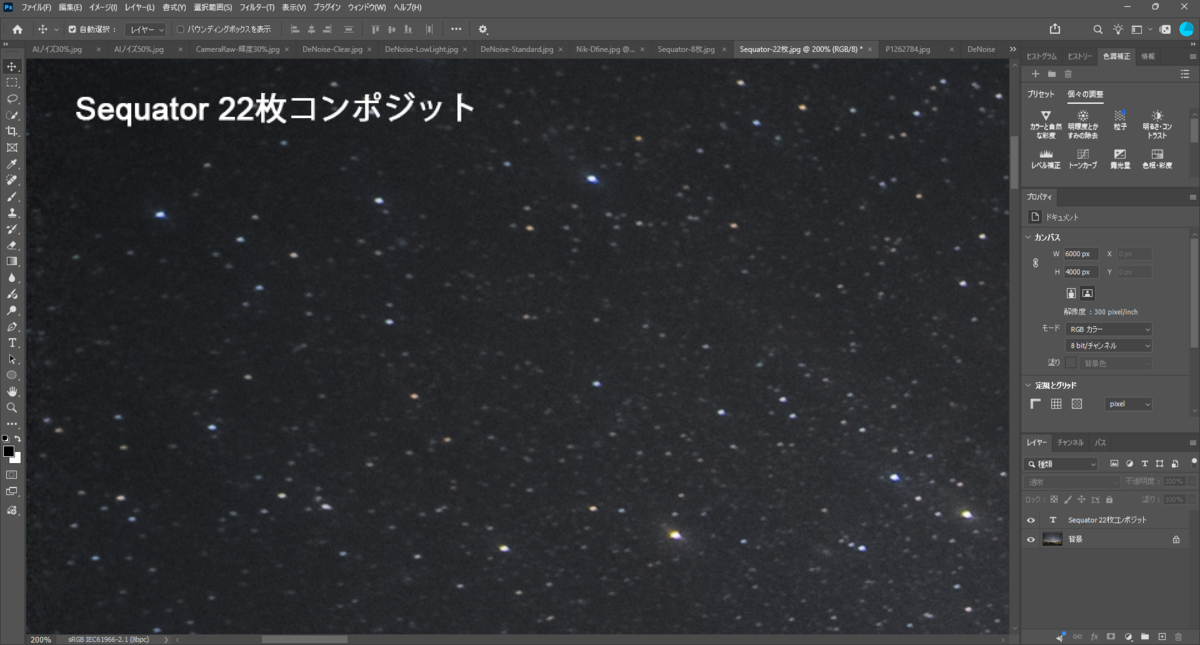
Task: Open the フィルター(T) menu
Action: point(257,7)
